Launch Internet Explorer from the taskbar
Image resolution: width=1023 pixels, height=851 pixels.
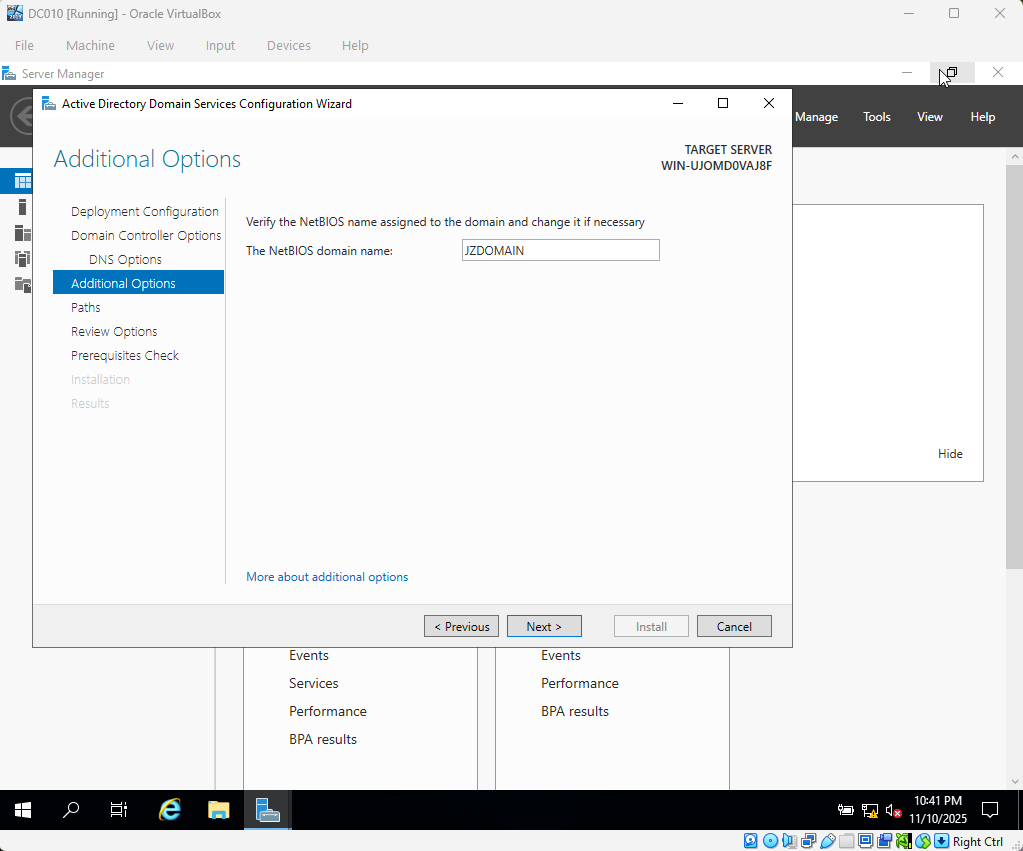point(170,810)
